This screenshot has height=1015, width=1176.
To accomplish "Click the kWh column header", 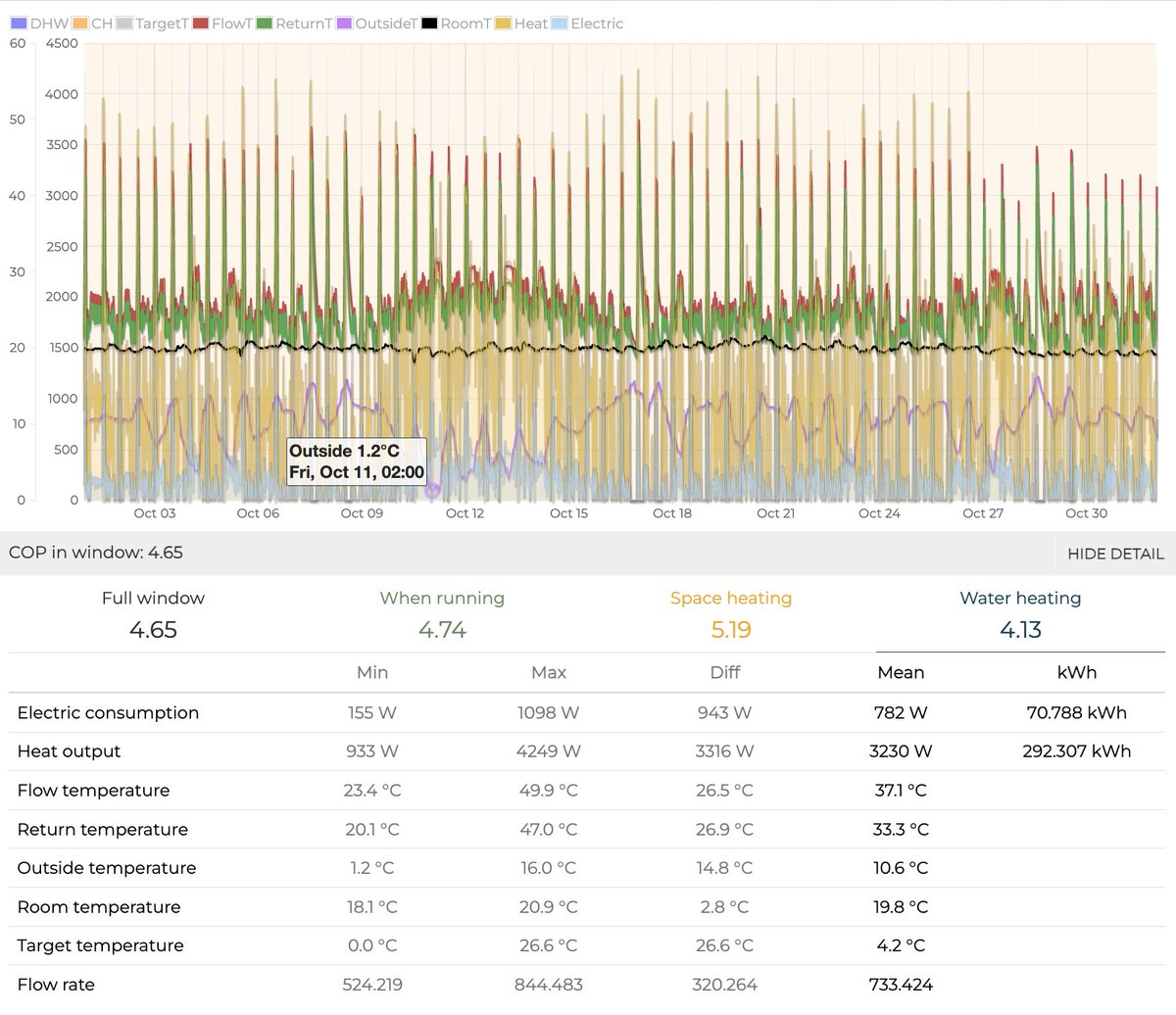I will [1077, 673].
